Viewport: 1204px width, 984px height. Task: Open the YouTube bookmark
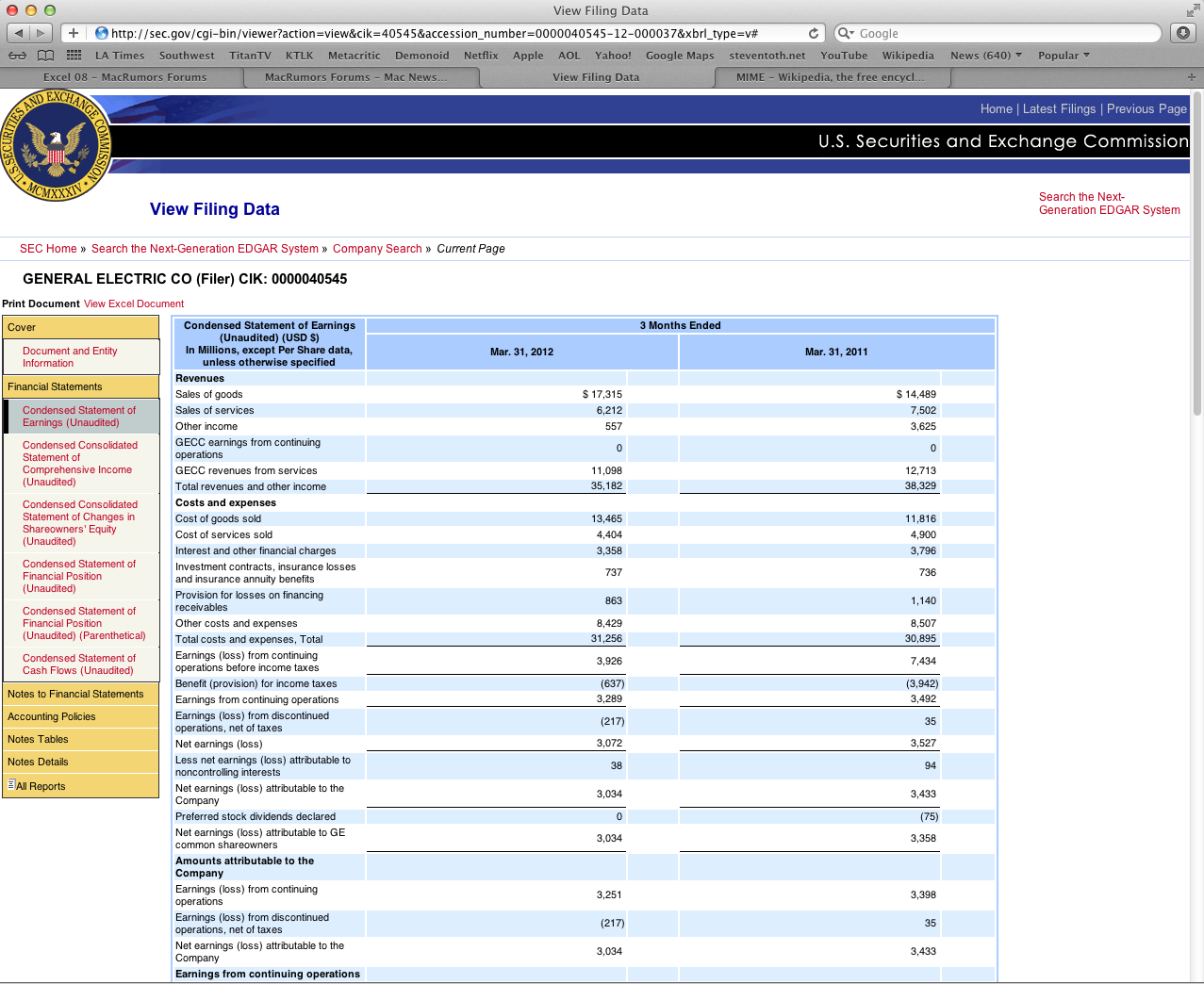844,56
